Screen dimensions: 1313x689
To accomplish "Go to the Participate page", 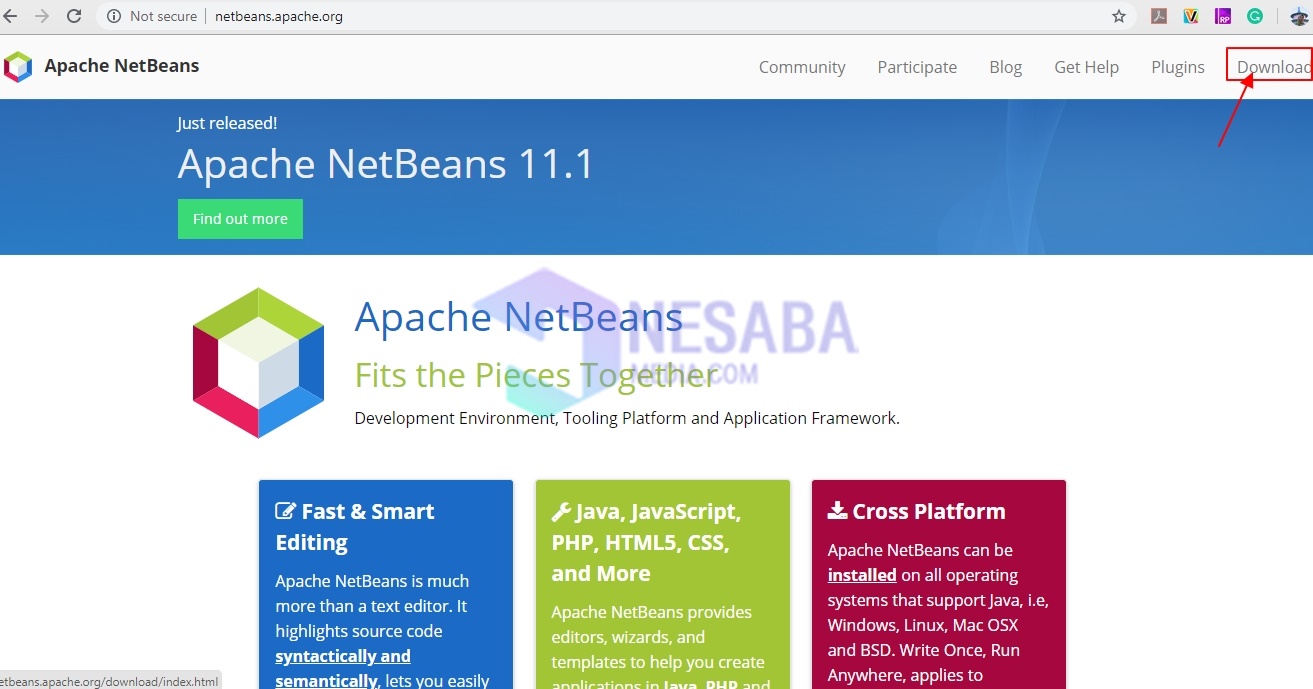I will click(916, 67).
